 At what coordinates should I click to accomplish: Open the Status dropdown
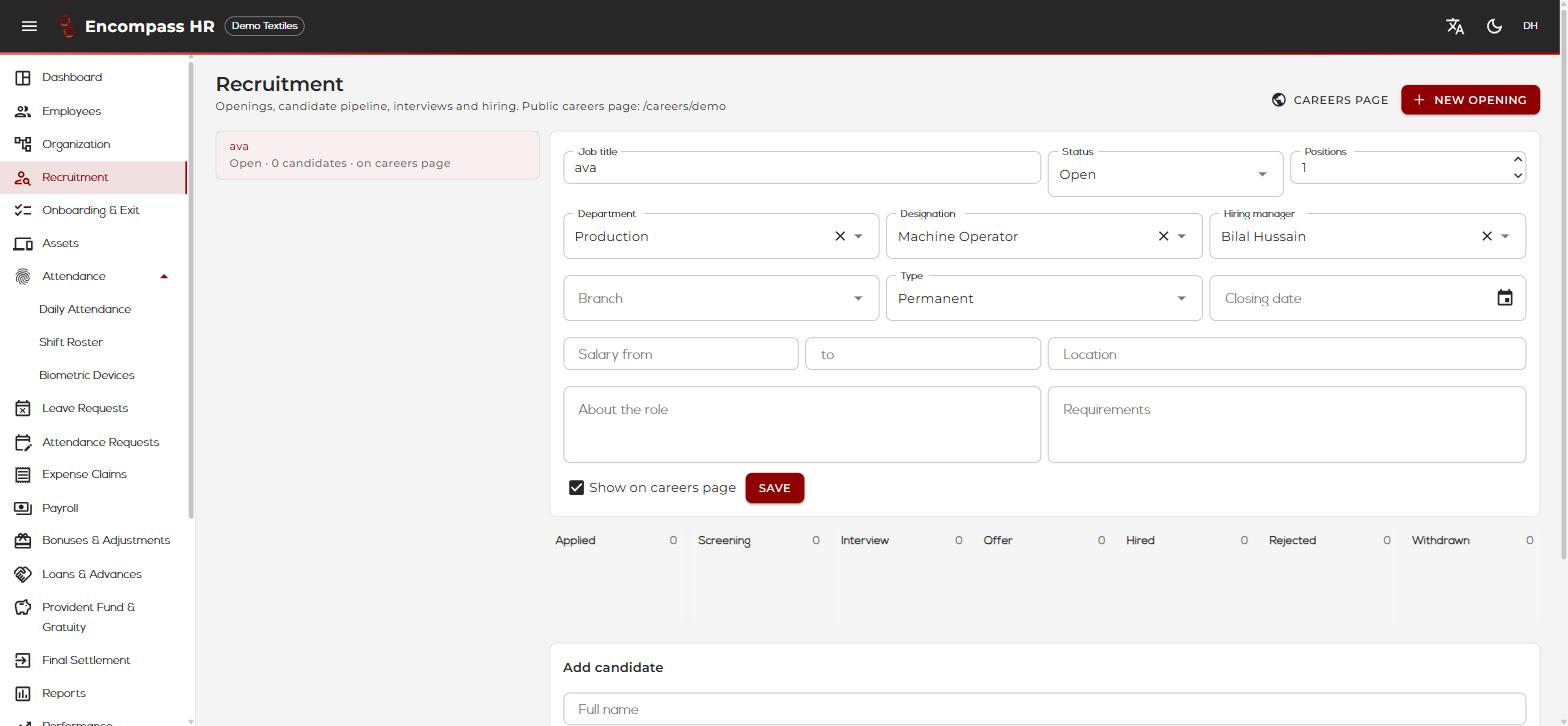[1165, 174]
